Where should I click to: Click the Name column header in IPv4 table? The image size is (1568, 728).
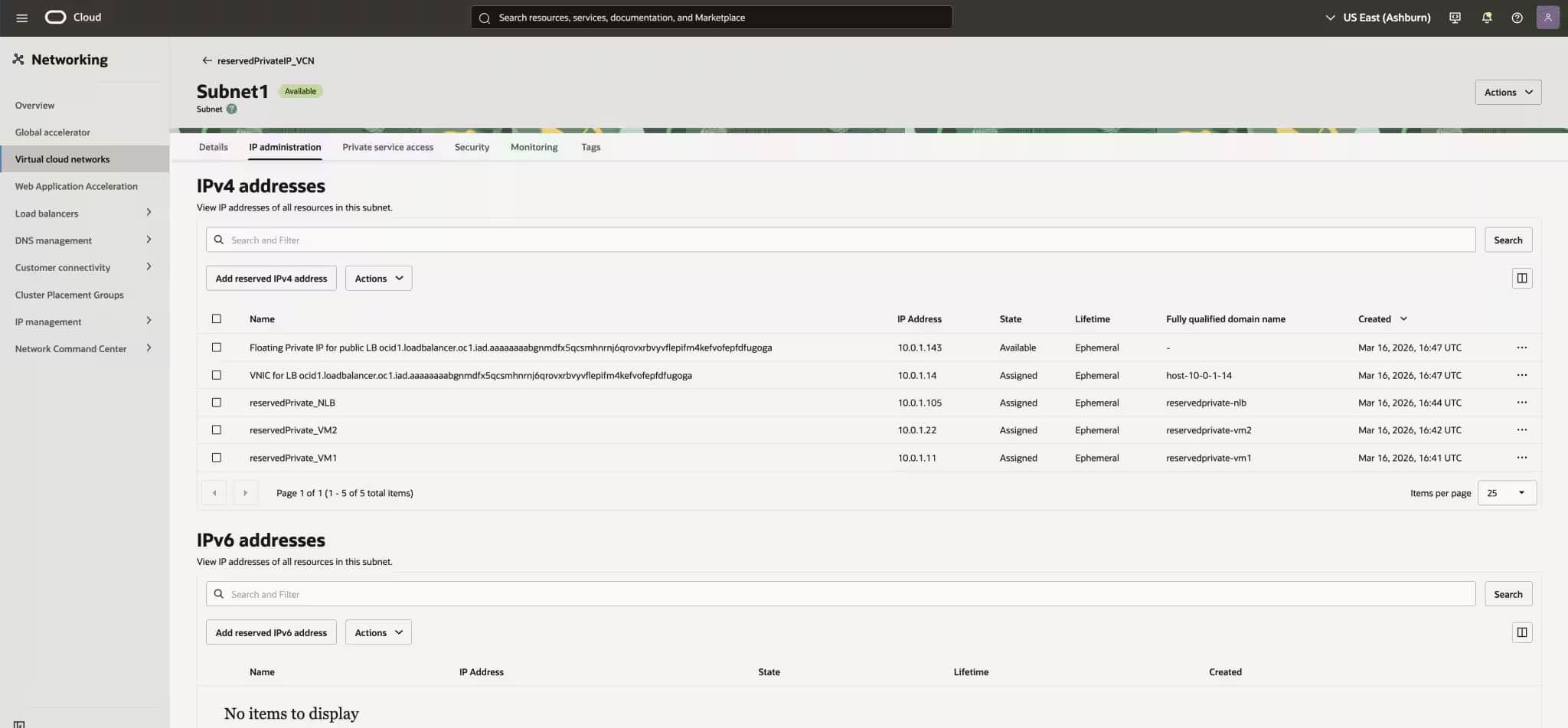coord(262,318)
